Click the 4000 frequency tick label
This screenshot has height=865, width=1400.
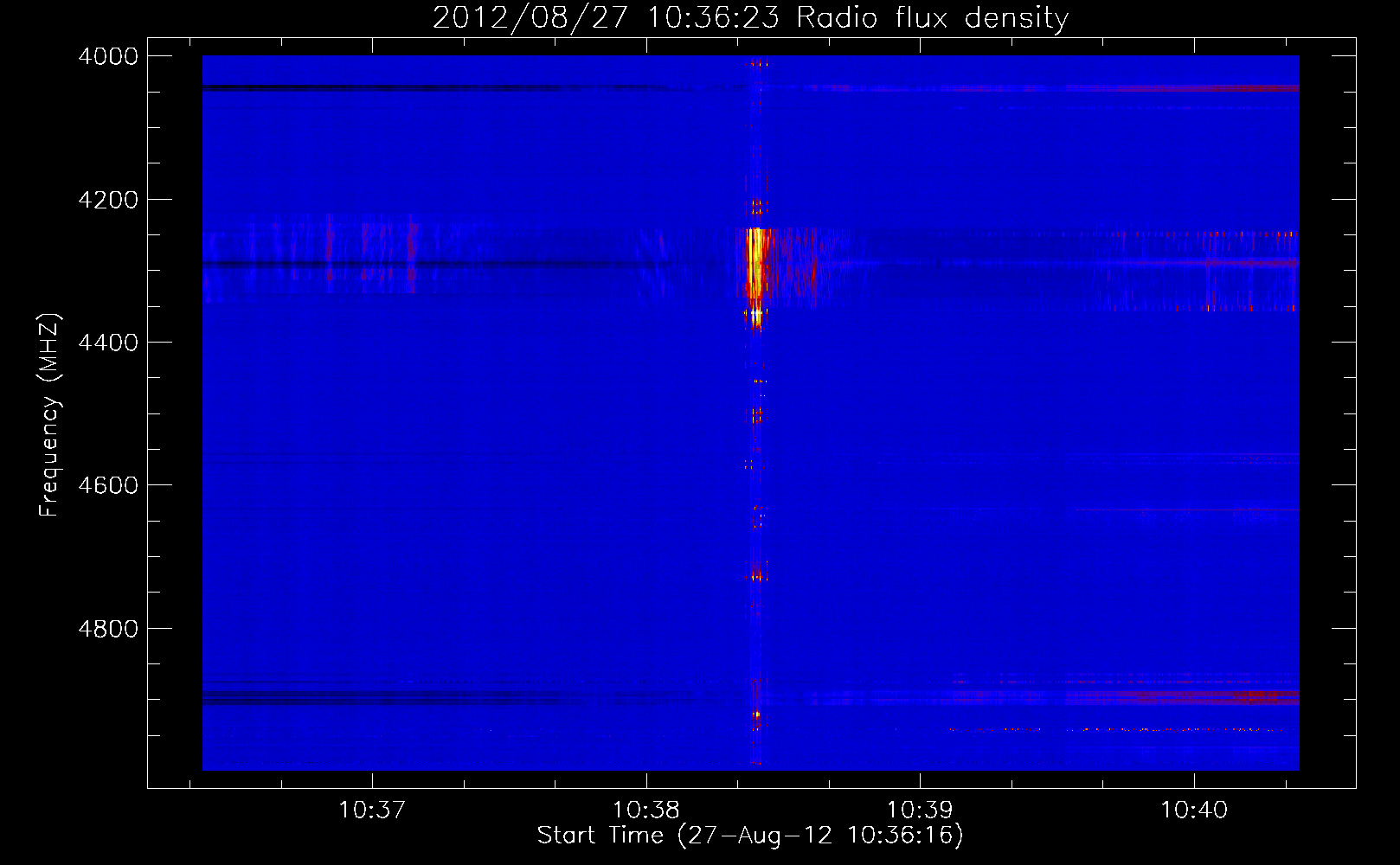coord(108,56)
